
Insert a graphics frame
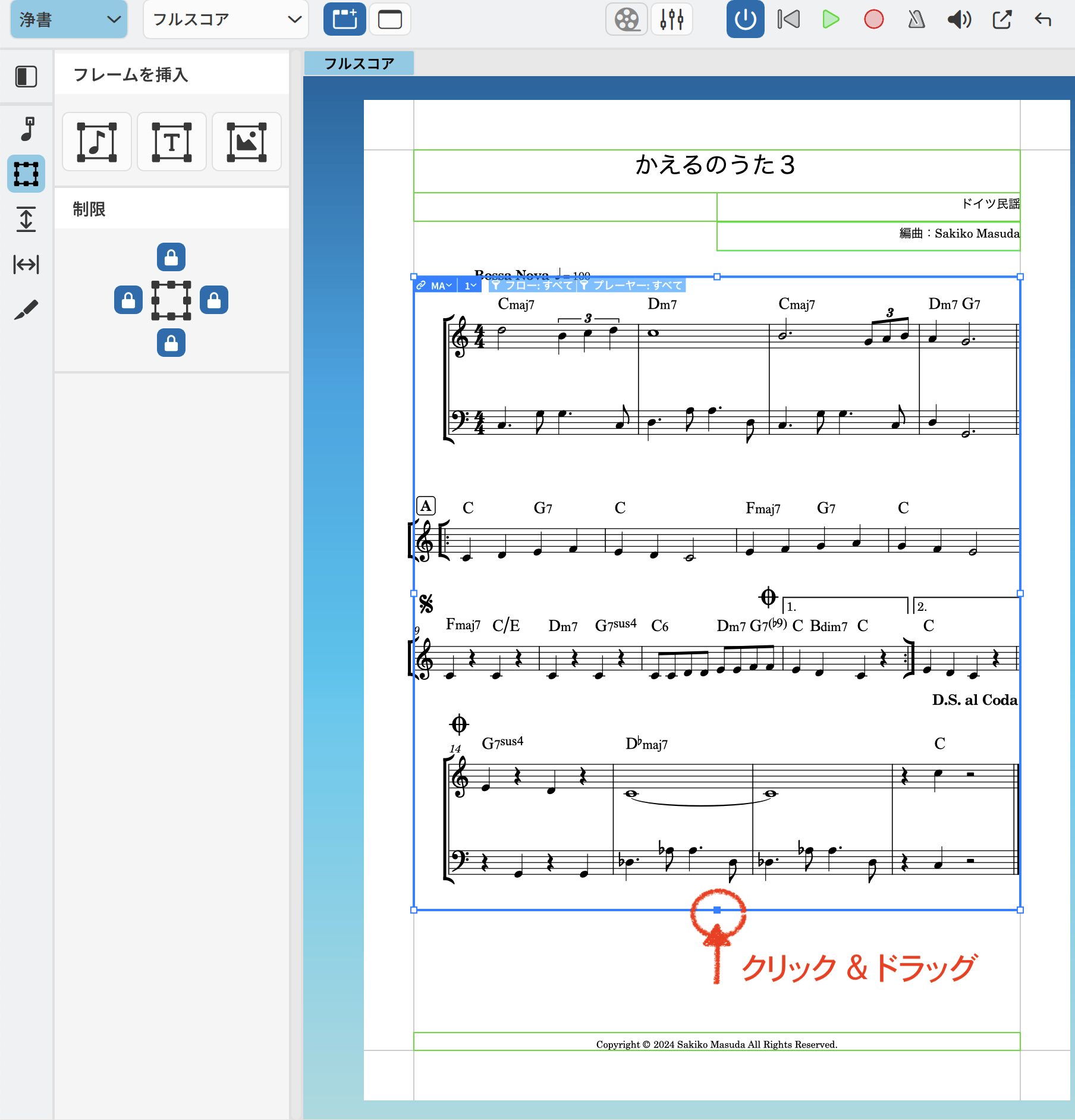coord(247,142)
